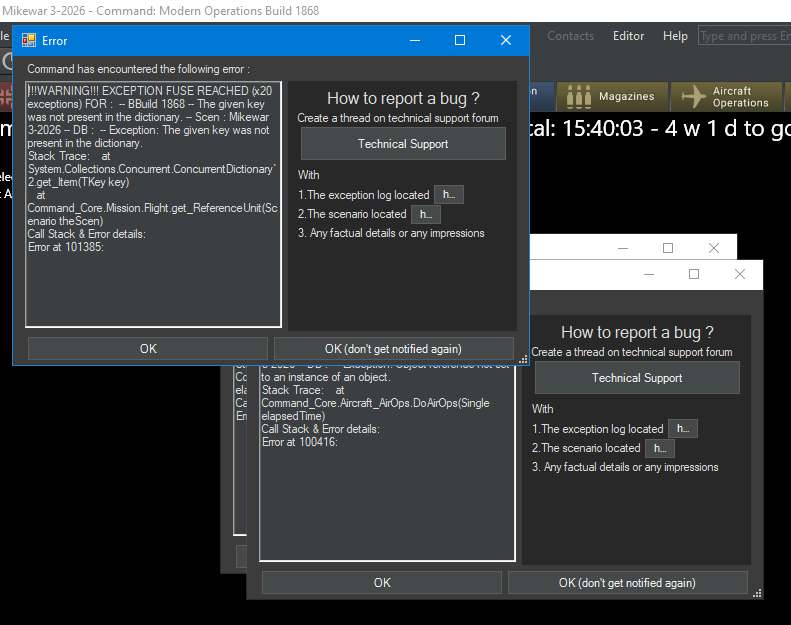
Task: Click OK in the DoAirOps error dialog
Action: (x=382, y=583)
